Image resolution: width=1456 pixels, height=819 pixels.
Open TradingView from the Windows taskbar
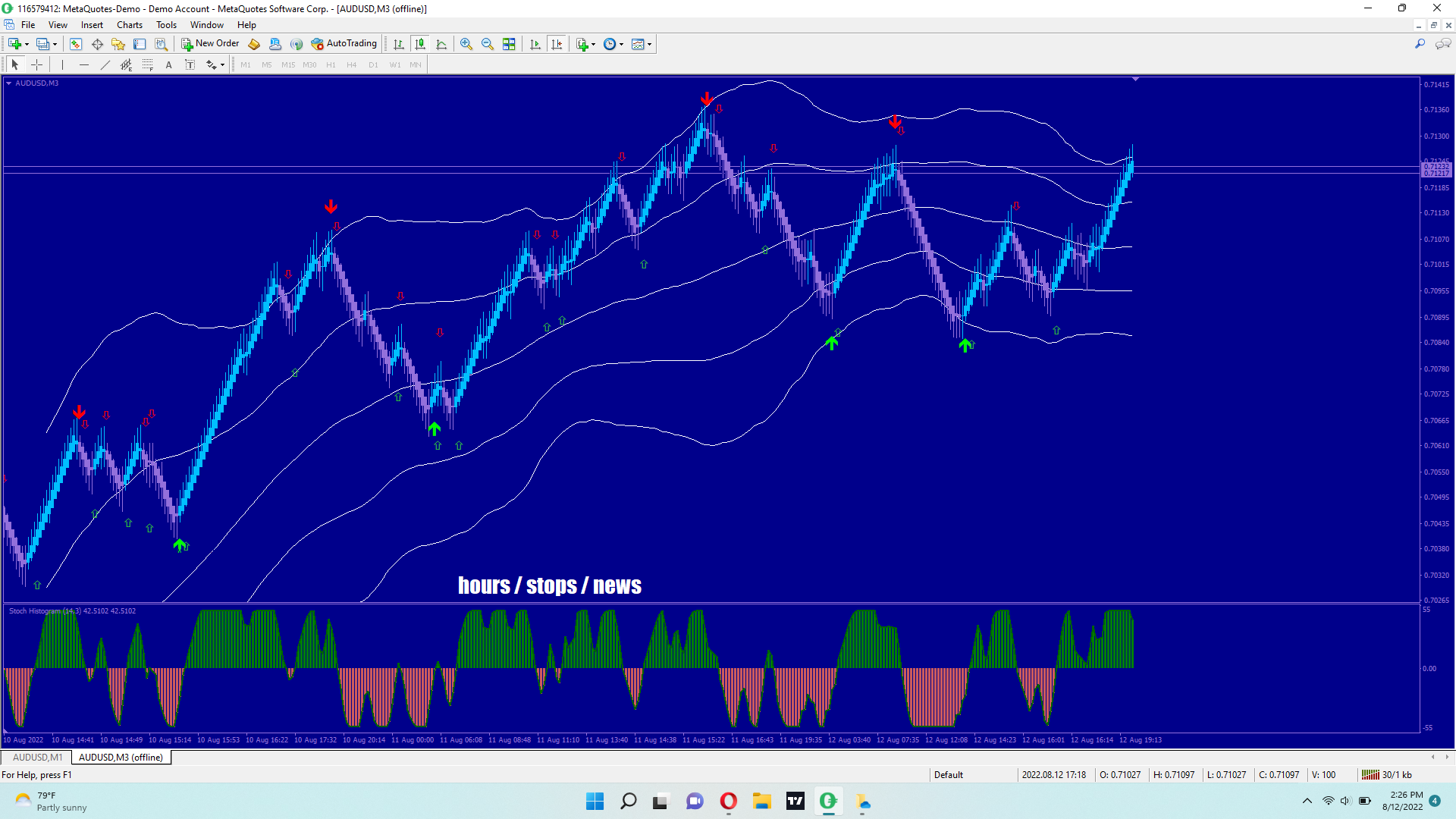(795, 801)
